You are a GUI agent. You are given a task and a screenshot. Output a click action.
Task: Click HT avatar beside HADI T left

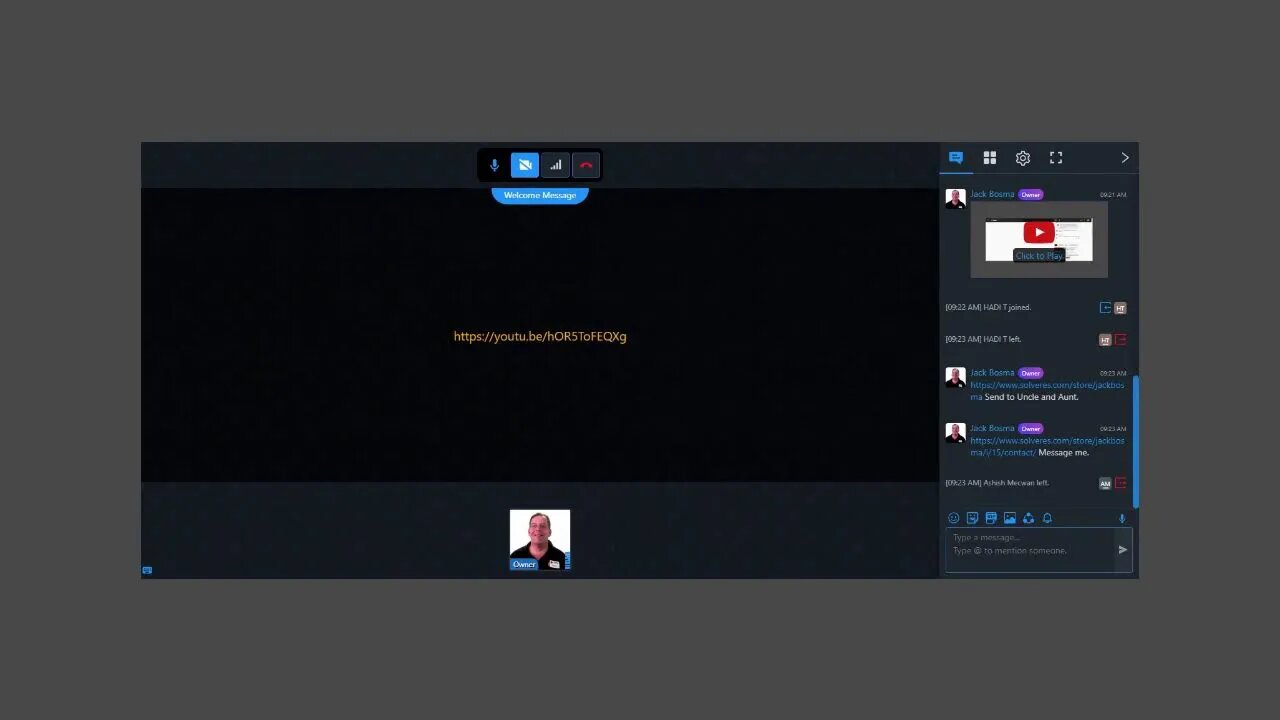pyautogui.click(x=1105, y=340)
